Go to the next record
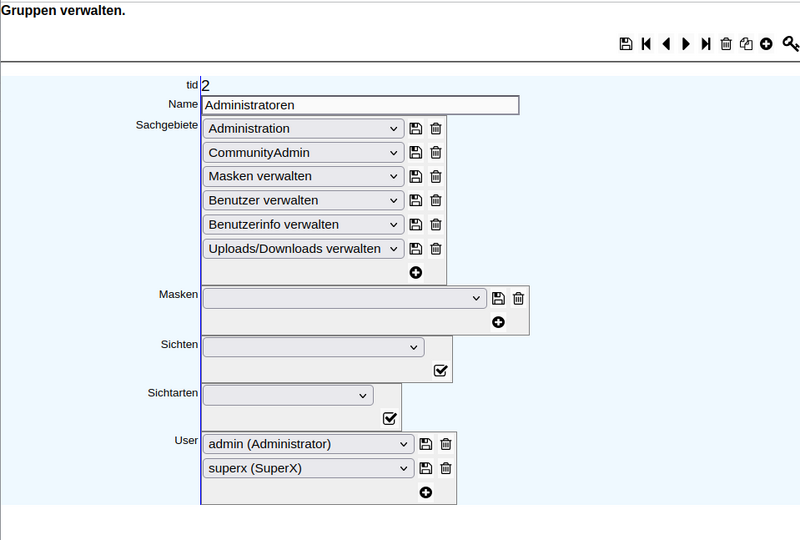 click(686, 44)
